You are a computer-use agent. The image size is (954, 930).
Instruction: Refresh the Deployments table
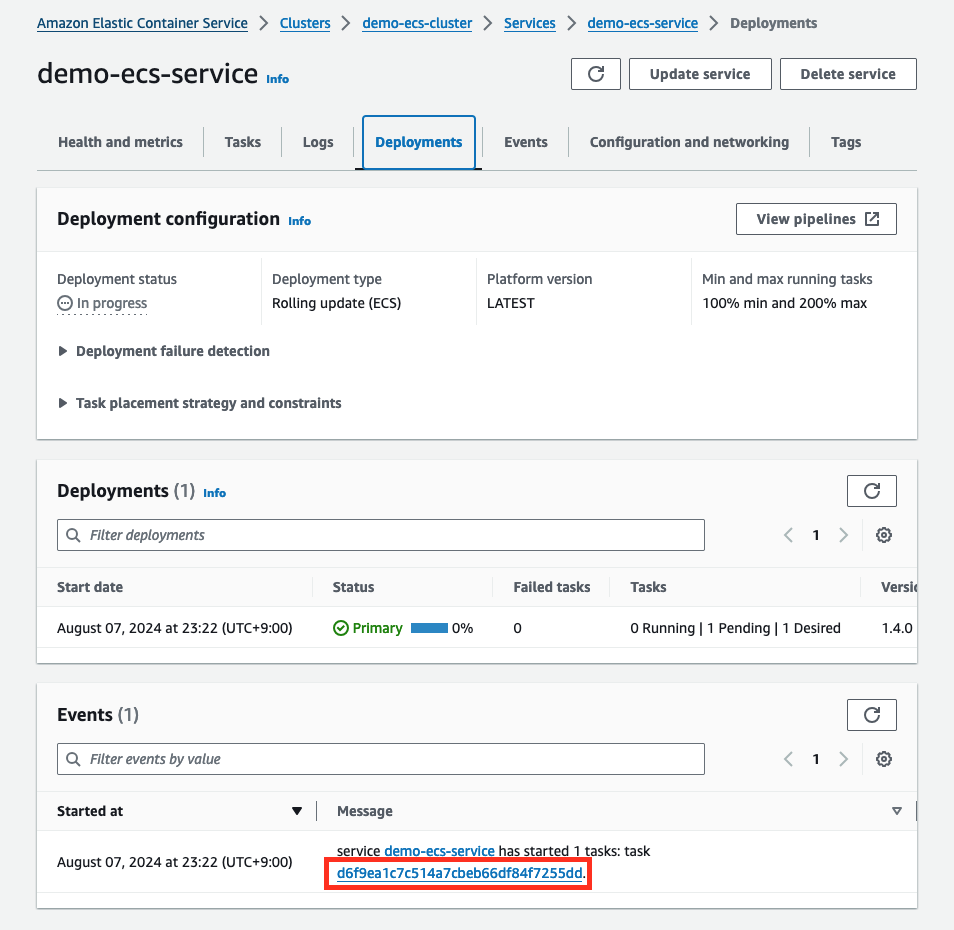click(871, 491)
